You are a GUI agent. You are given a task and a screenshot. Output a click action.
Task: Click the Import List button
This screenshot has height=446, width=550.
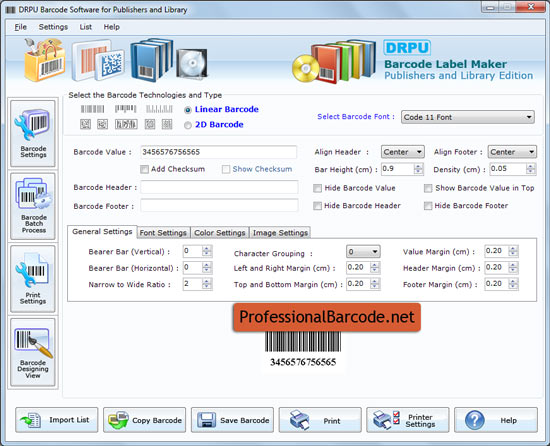pos(57,420)
